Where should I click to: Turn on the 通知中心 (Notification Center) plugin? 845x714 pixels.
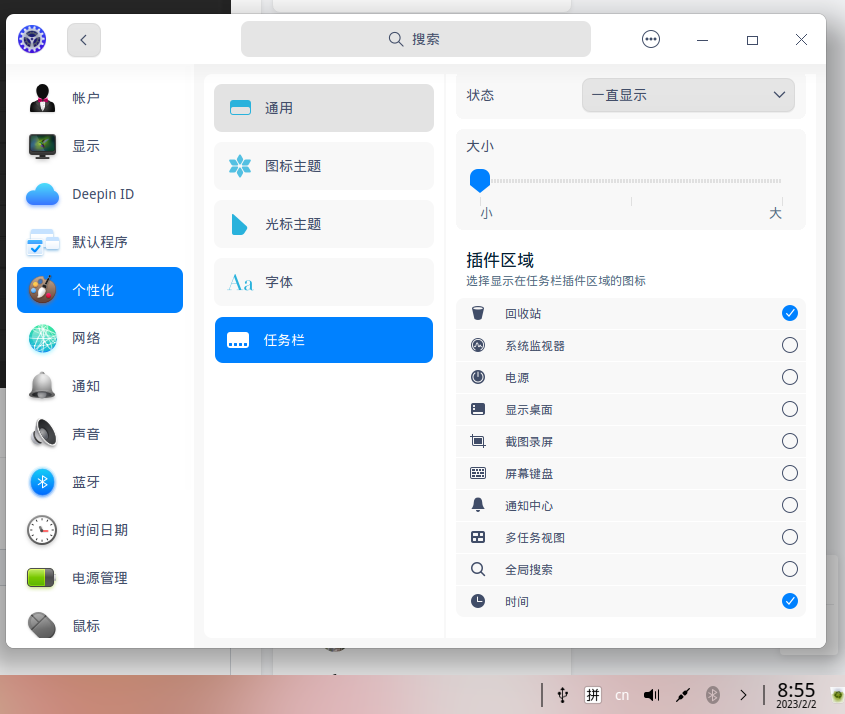[x=790, y=505]
